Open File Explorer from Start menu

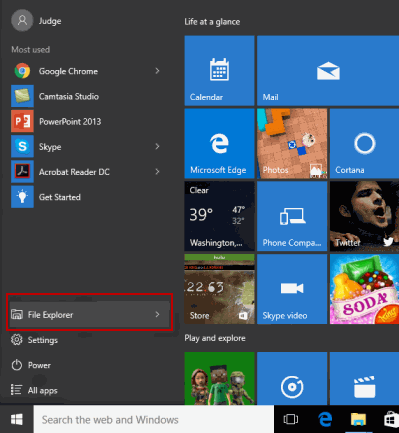pos(89,314)
